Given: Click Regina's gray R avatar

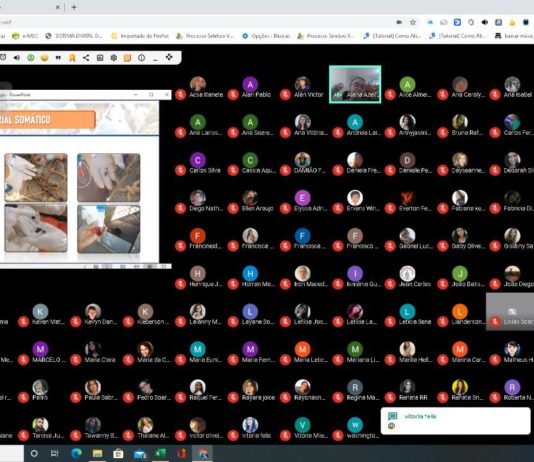Looking at the screenshot, I should pos(355,387).
